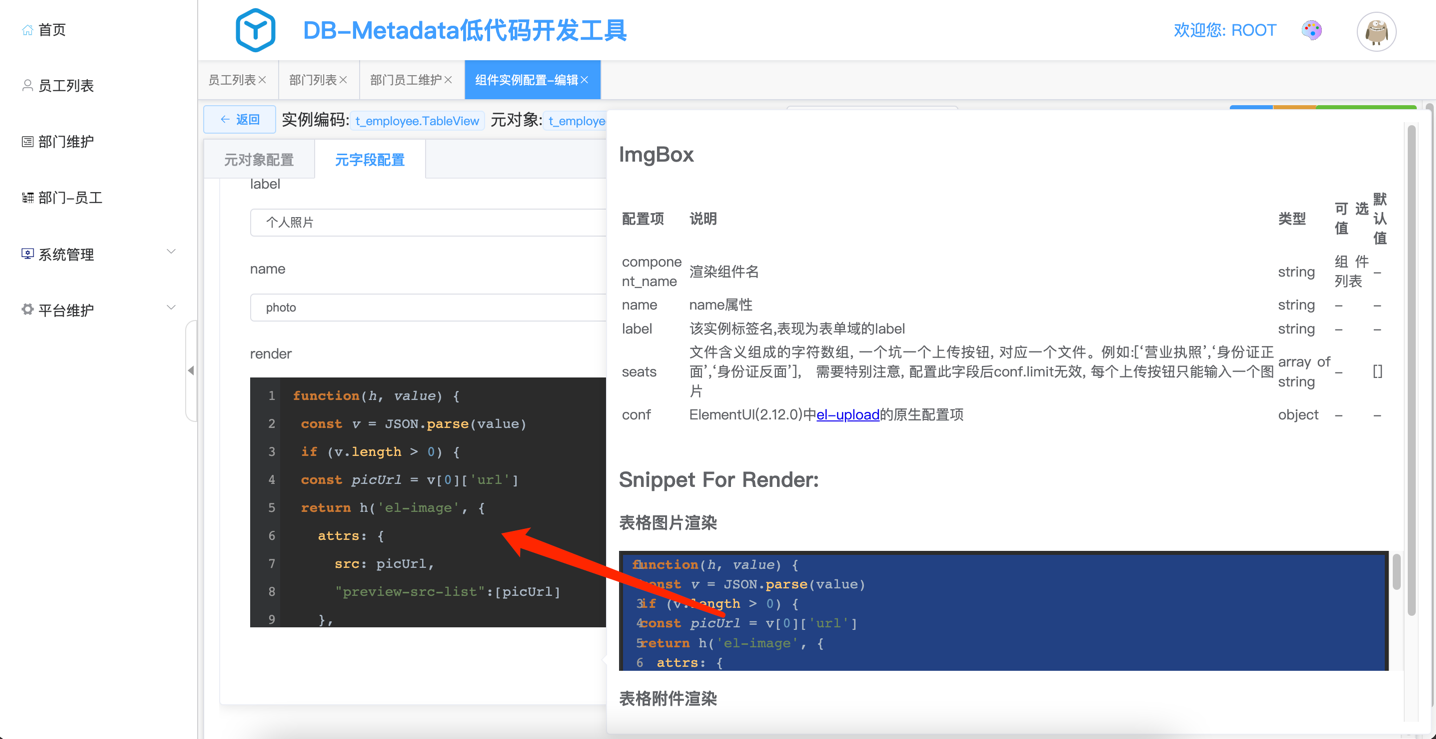Image resolution: width=1436 pixels, height=739 pixels.
Task: Click the snippet code block scrollbar
Action: 1396,573
